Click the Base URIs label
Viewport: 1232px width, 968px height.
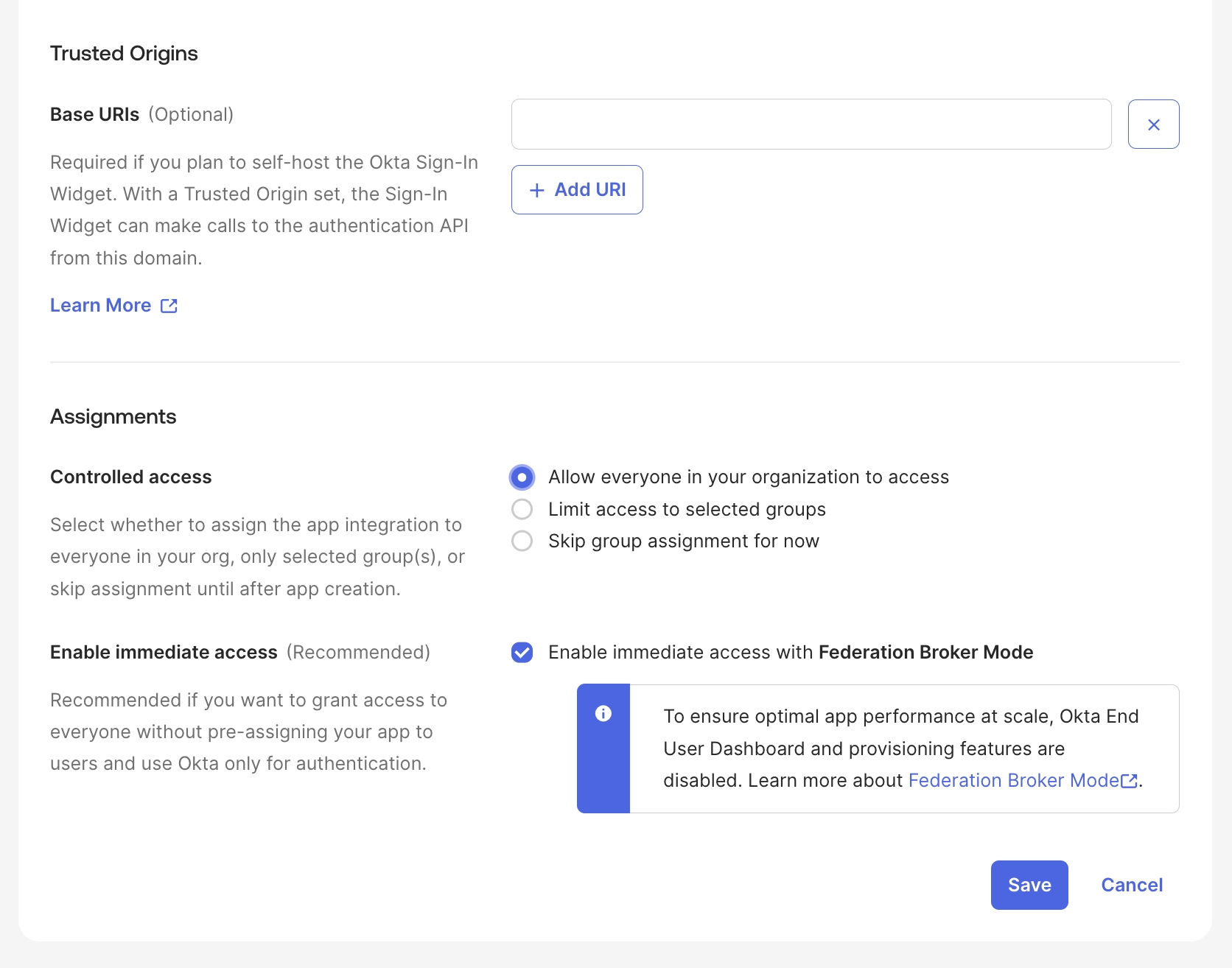[x=94, y=114]
